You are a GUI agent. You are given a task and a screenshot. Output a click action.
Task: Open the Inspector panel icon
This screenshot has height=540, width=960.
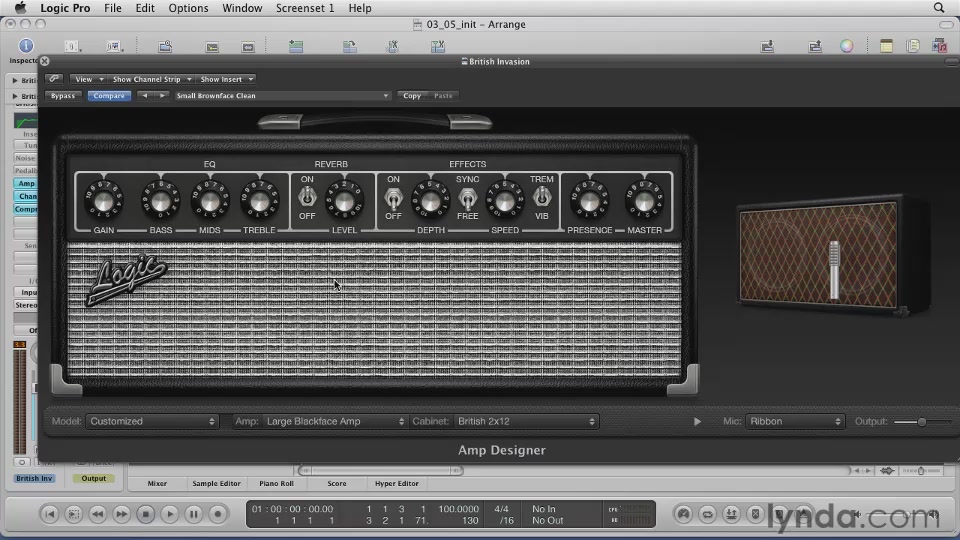26,46
